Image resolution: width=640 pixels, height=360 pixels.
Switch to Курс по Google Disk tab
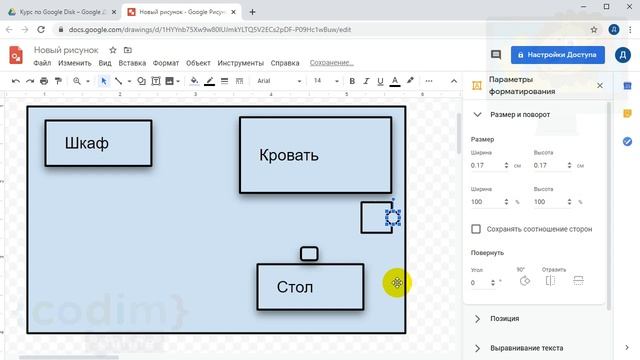point(61,12)
